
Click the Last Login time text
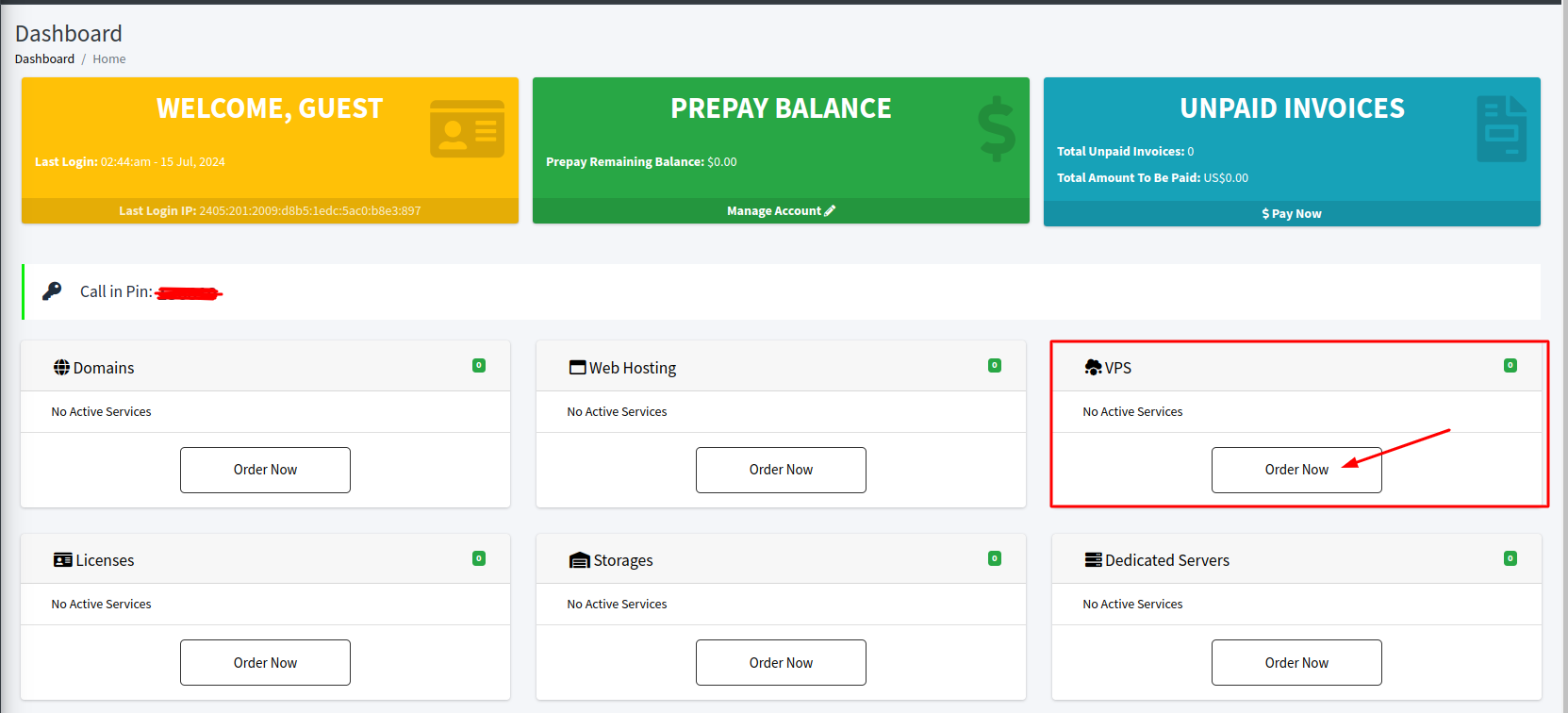[130, 162]
